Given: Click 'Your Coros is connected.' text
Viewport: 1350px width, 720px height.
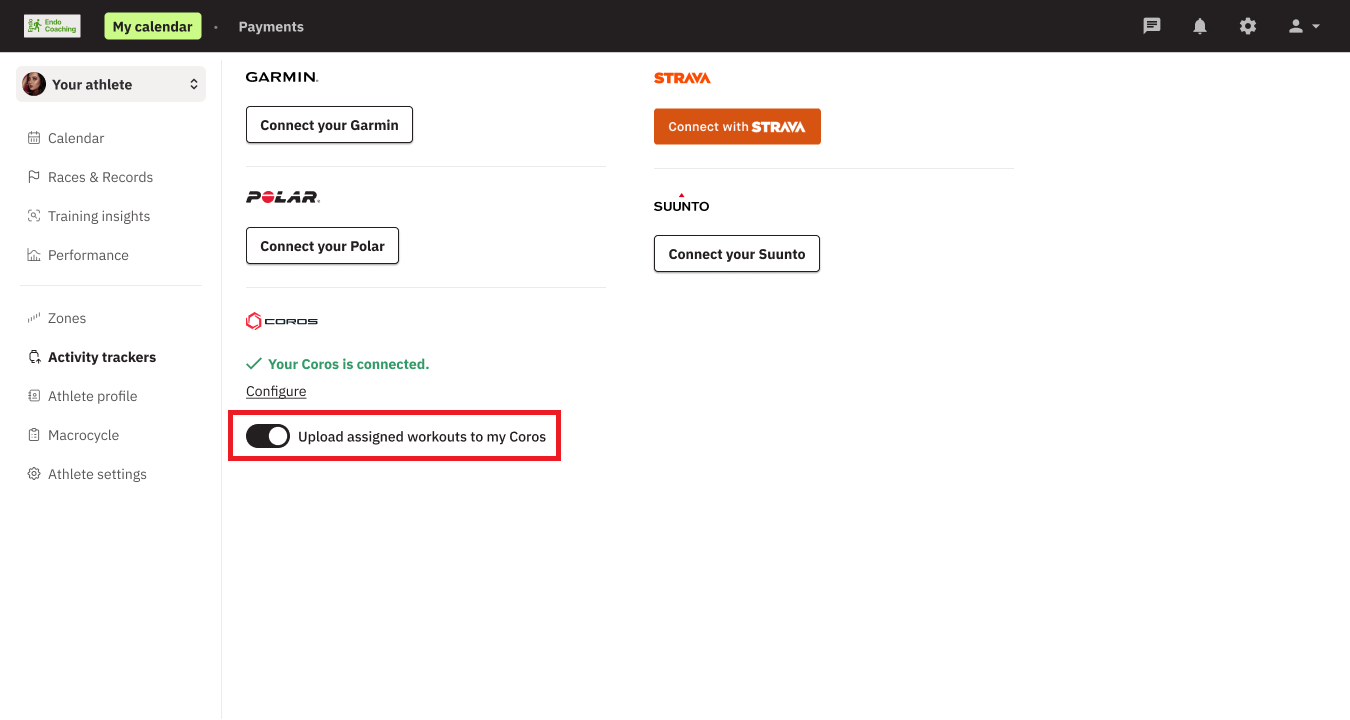Looking at the screenshot, I should 348,364.
